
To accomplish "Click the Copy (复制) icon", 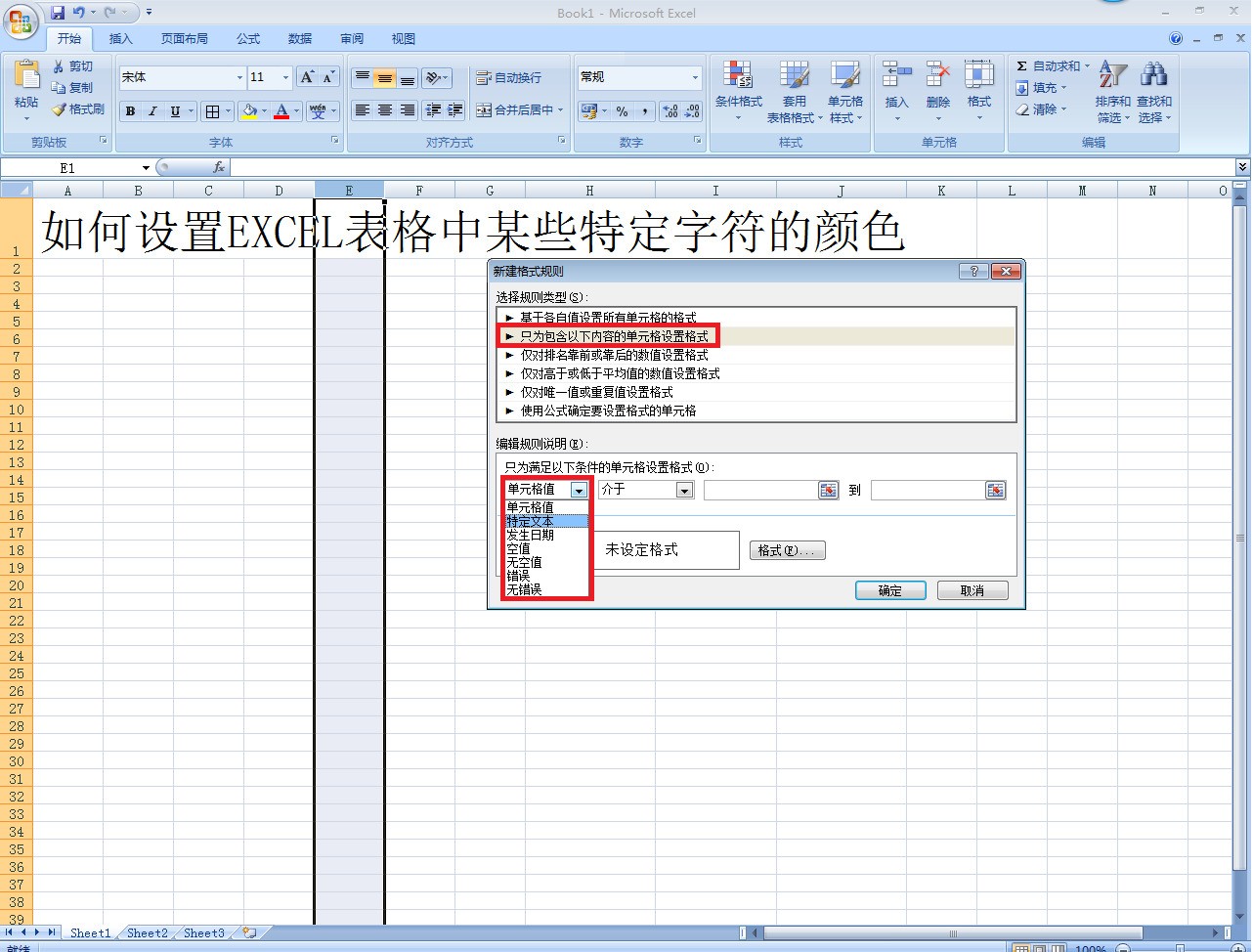I will 59,88.
